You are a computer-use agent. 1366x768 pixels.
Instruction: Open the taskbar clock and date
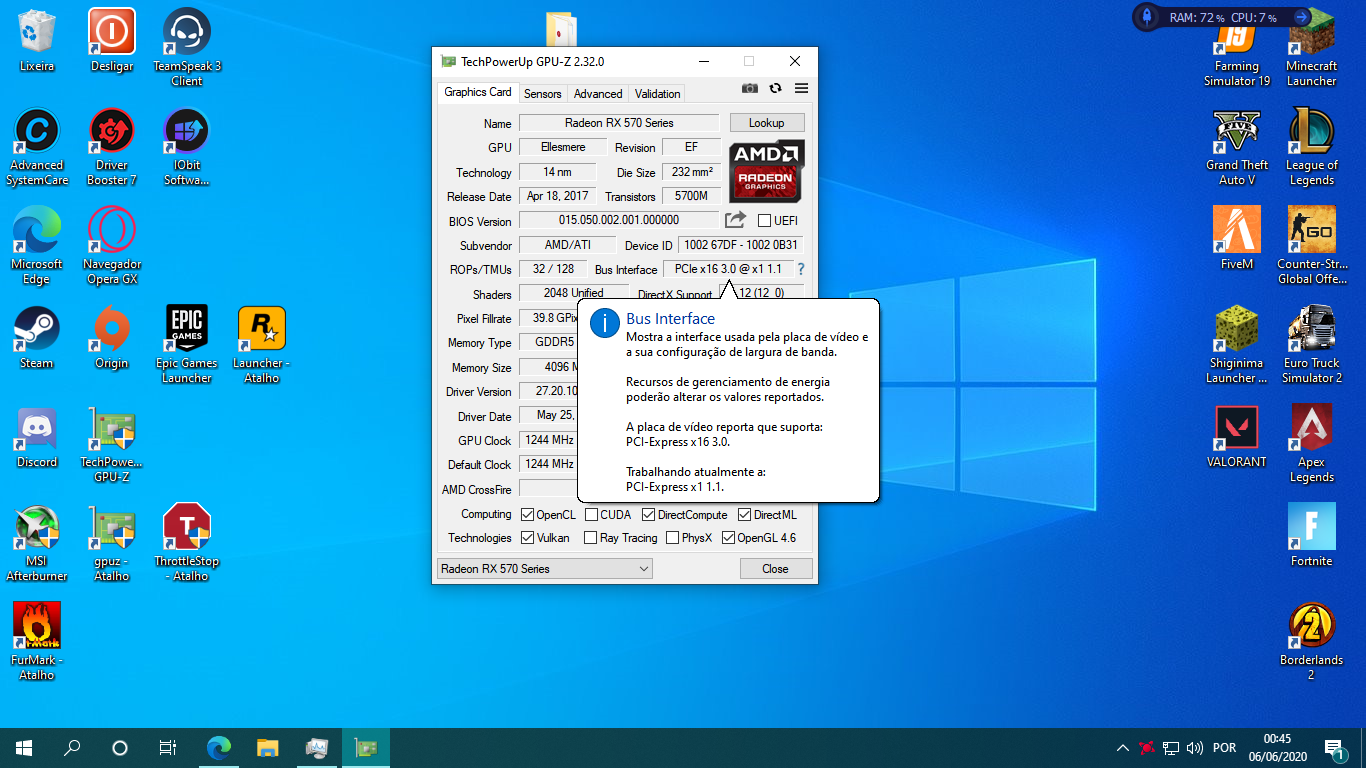1277,748
